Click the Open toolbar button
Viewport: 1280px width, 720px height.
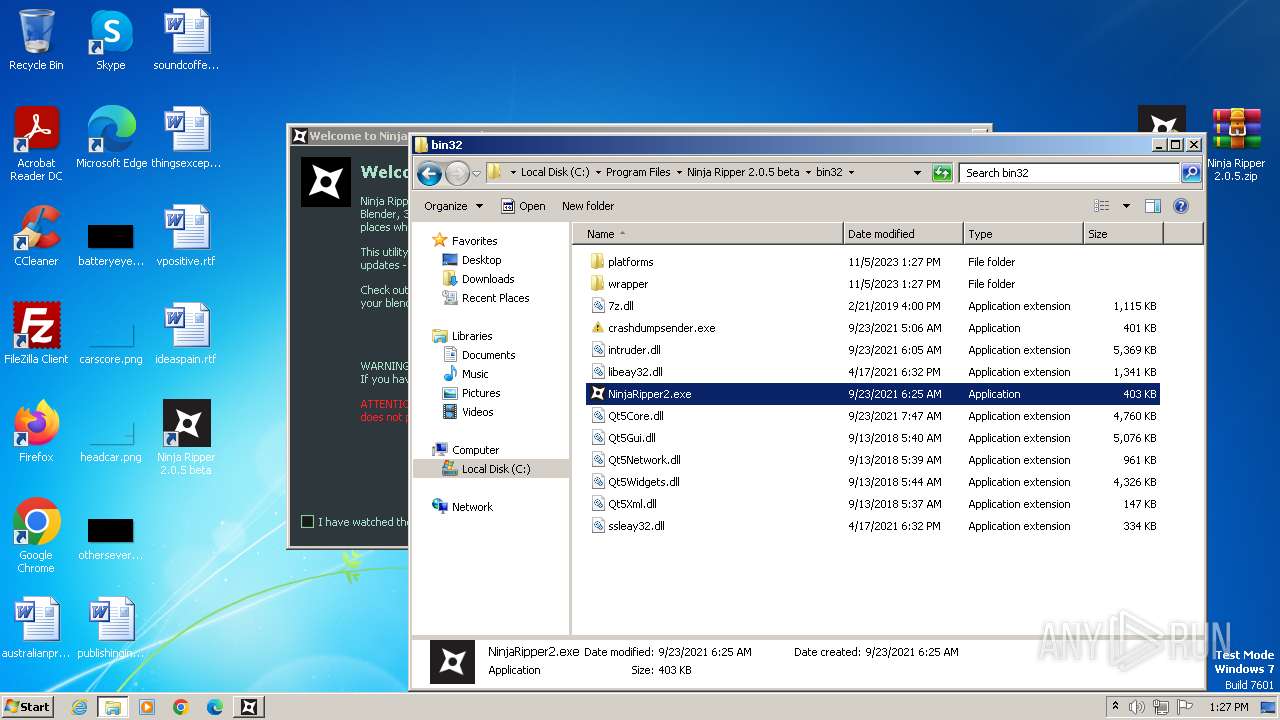pos(523,206)
